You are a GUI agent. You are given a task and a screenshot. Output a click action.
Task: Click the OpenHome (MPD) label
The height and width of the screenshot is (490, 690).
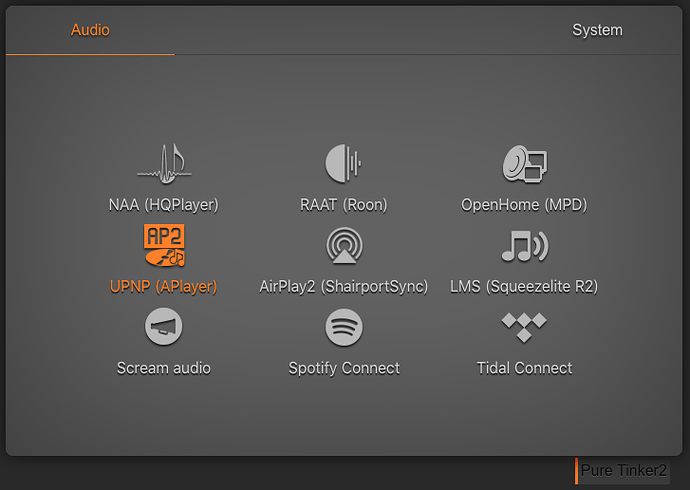point(524,205)
